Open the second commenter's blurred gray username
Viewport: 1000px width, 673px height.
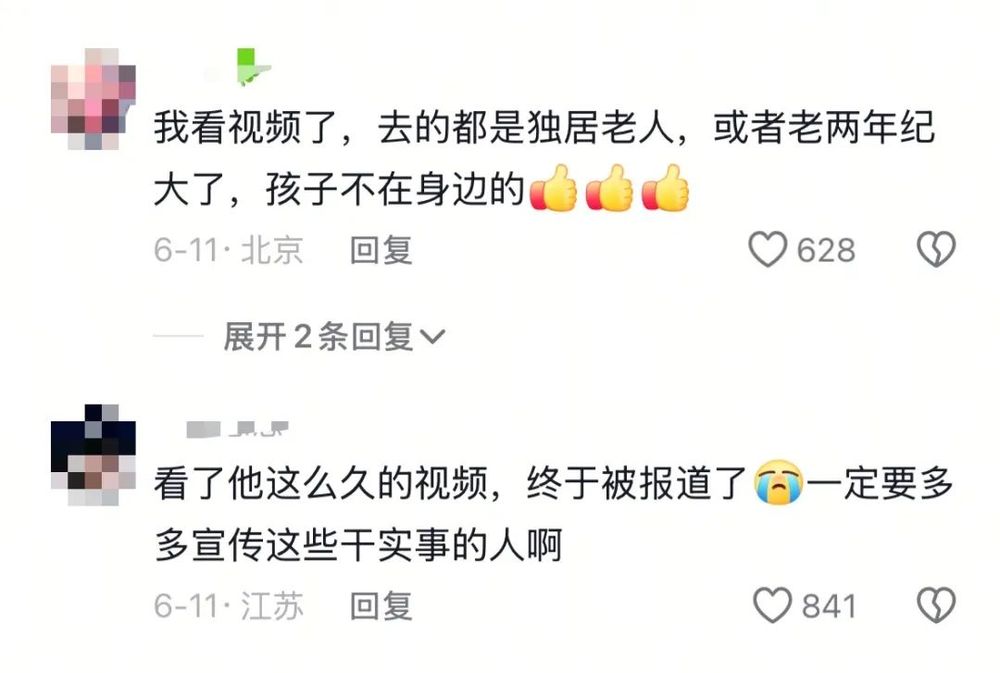tap(237, 429)
